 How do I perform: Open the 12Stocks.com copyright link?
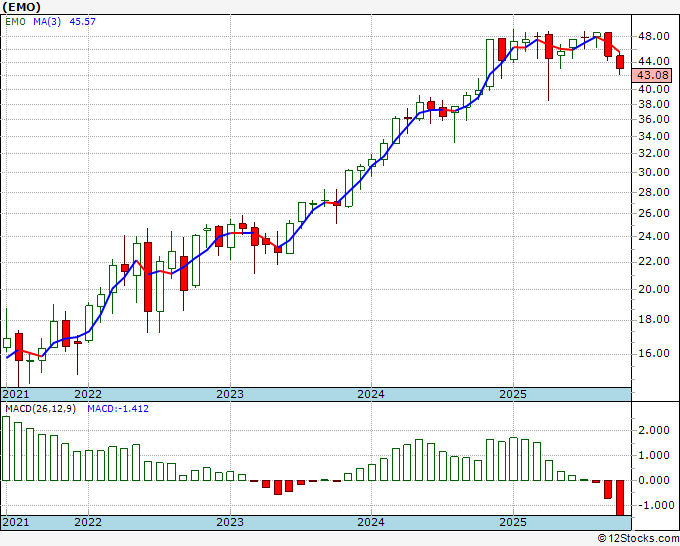tap(638, 538)
